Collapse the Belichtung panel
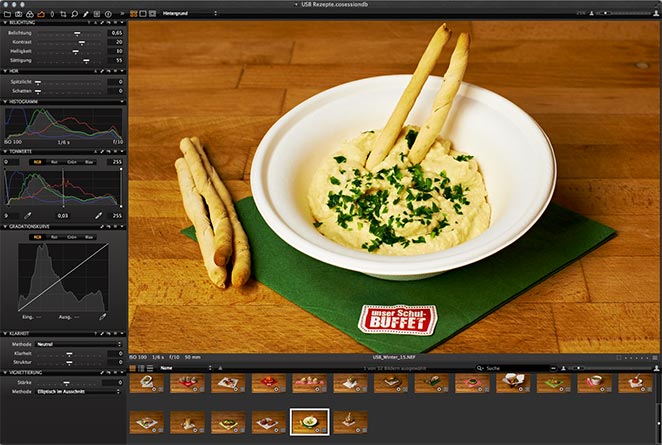The image size is (662, 445). click(4, 22)
